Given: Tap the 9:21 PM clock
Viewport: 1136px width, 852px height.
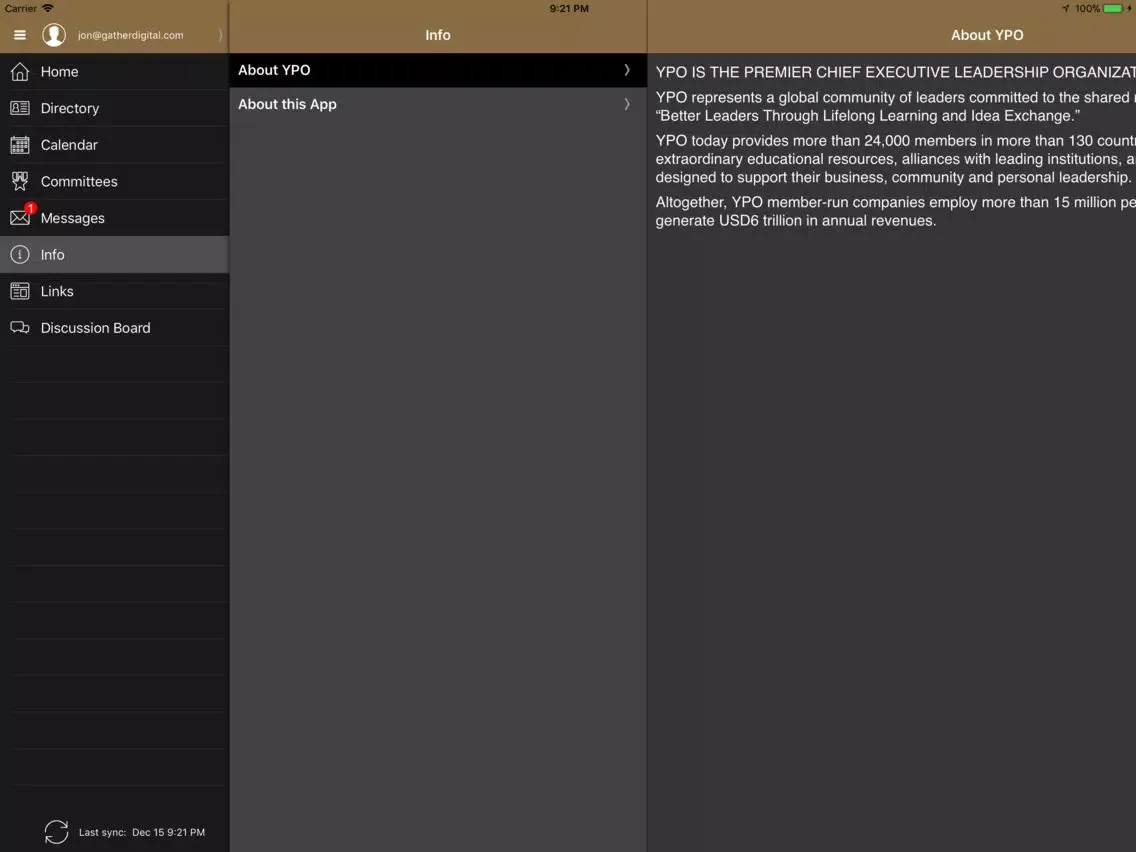Looking at the screenshot, I should tap(569, 9).
